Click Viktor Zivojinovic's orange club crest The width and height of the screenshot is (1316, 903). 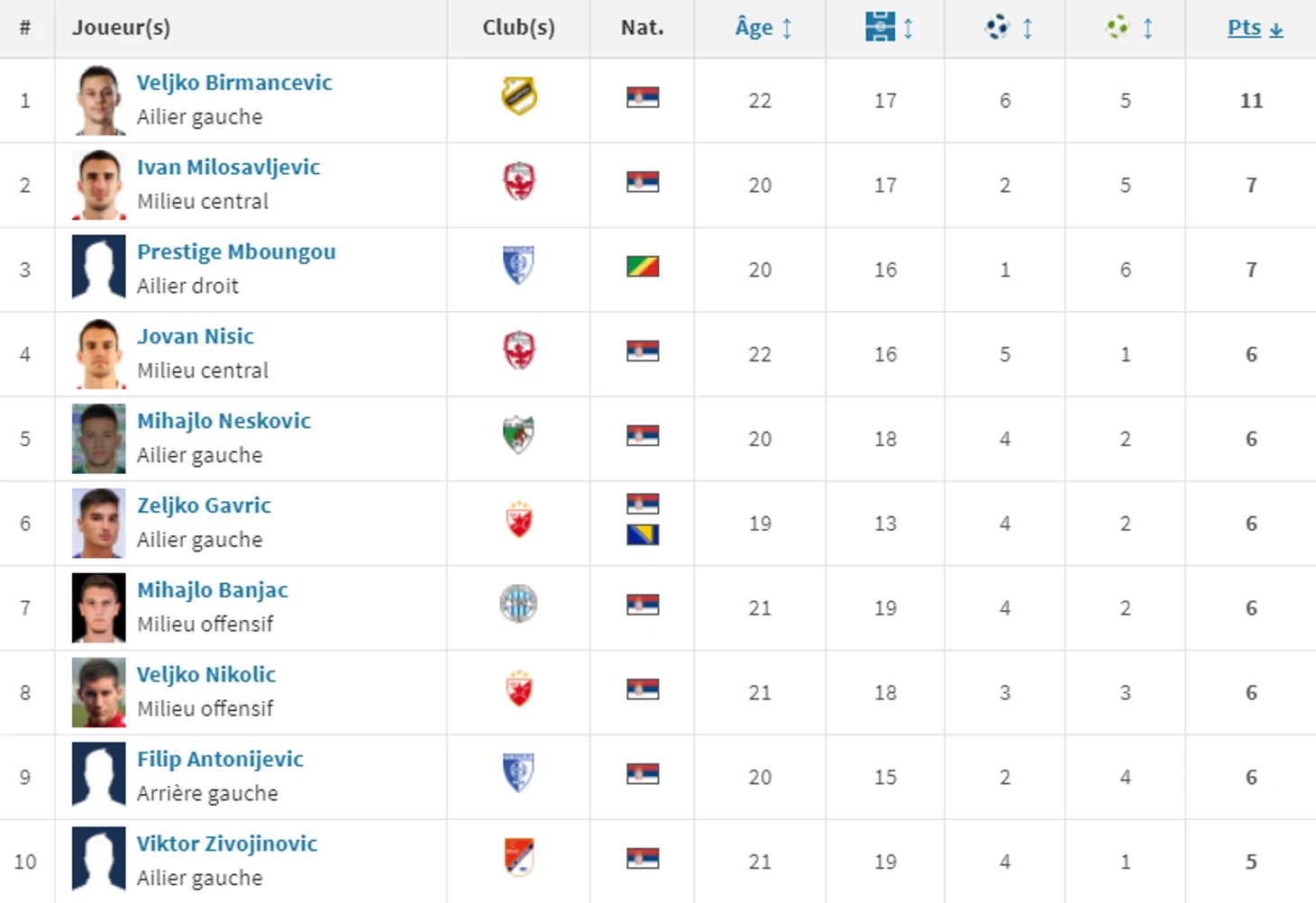pos(518,857)
